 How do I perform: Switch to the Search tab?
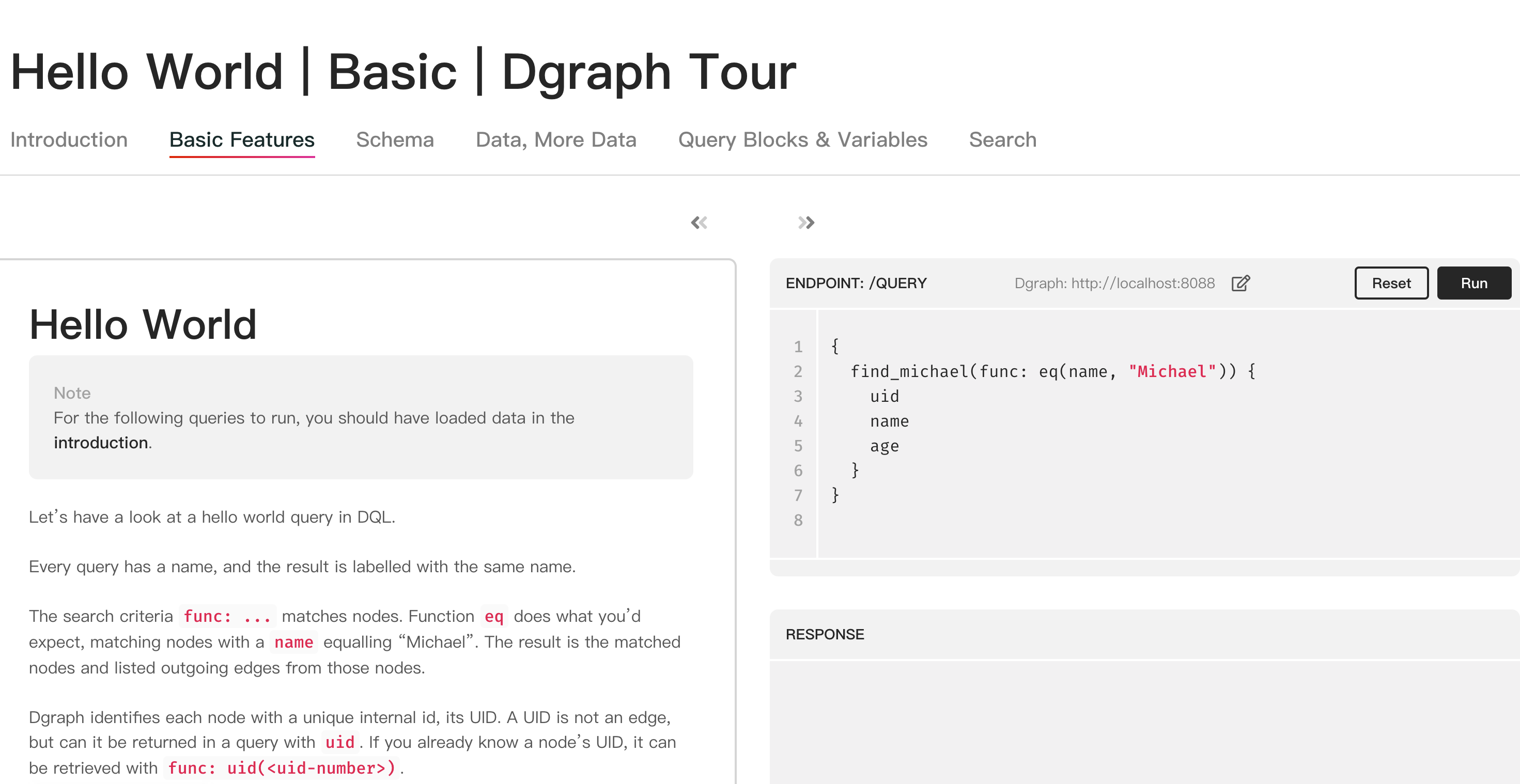point(1002,140)
